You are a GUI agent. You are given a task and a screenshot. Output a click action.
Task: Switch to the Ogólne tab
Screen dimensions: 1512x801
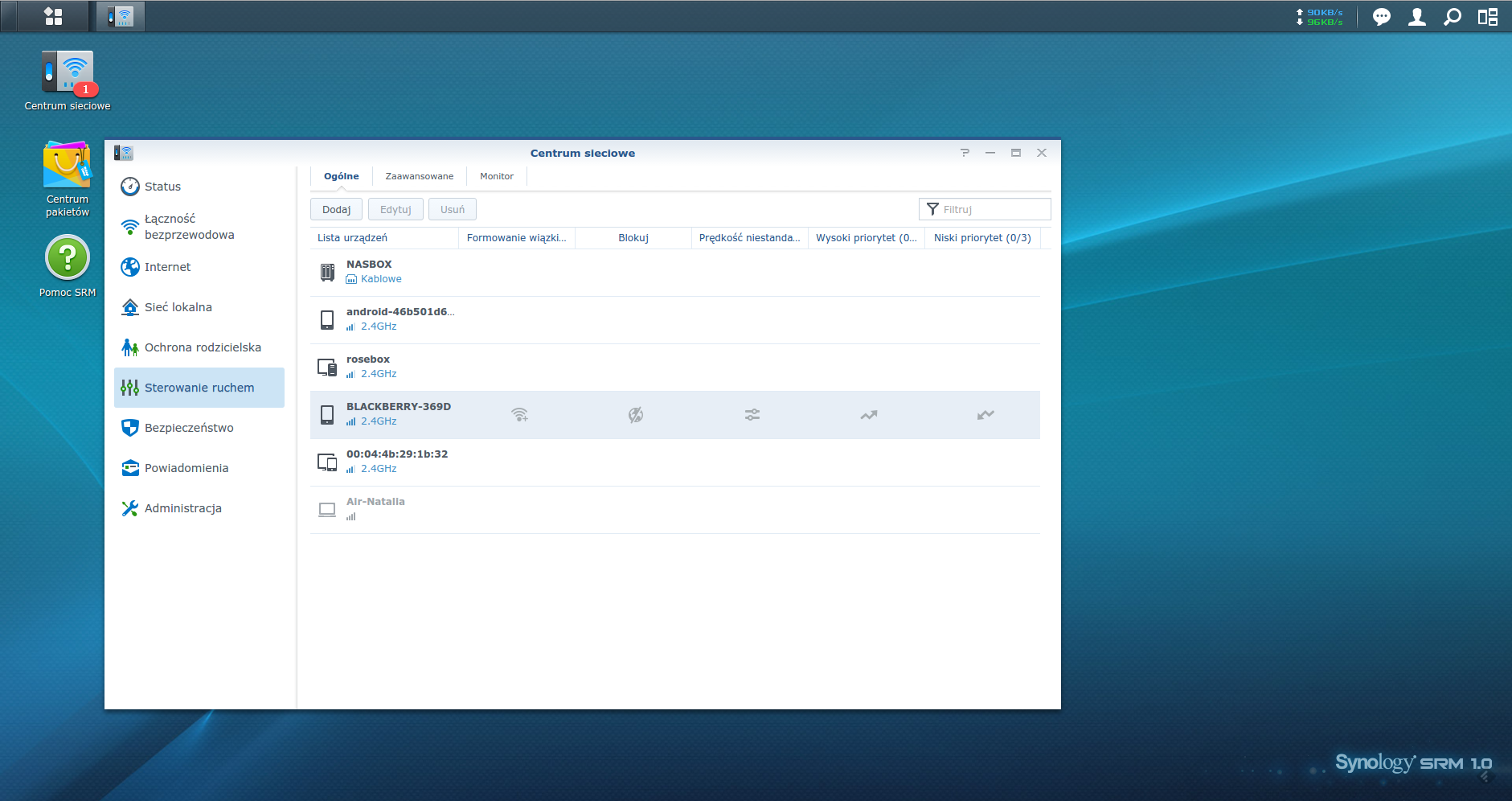click(342, 176)
